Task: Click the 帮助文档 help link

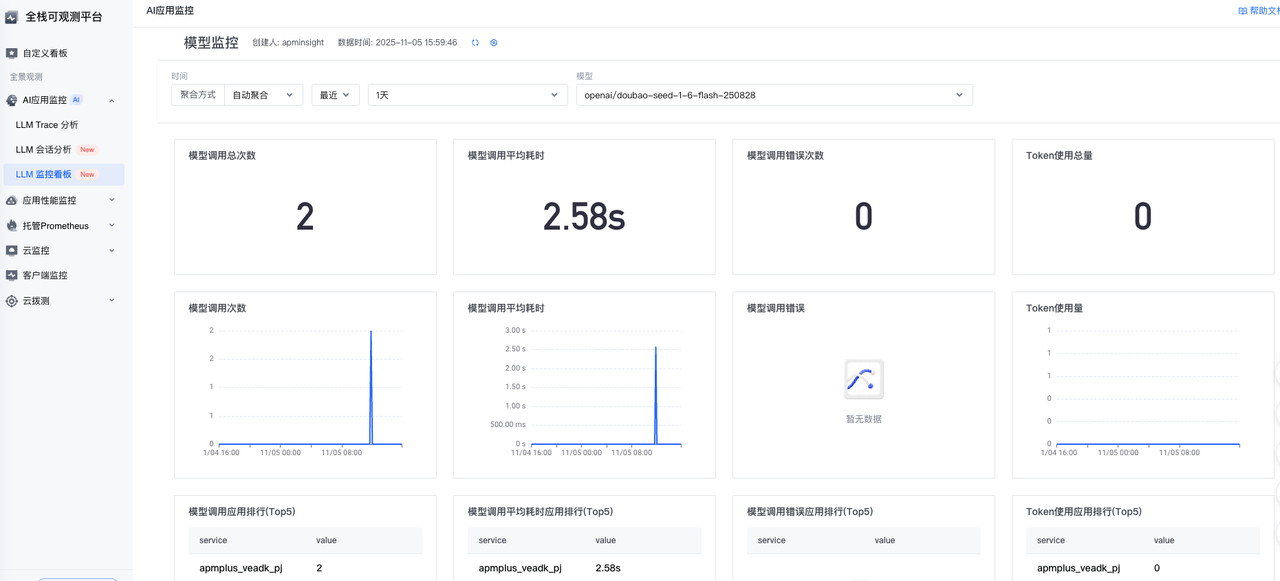Action: coord(1264,11)
